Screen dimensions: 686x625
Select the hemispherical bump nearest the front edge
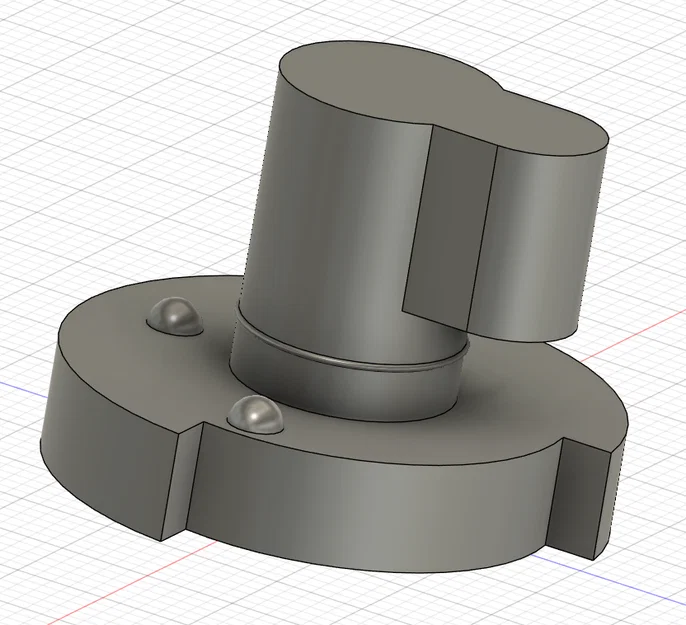pos(256,414)
